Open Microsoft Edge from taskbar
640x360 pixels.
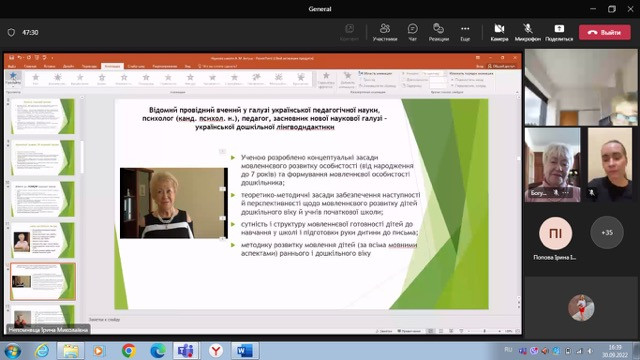click(x=158, y=351)
